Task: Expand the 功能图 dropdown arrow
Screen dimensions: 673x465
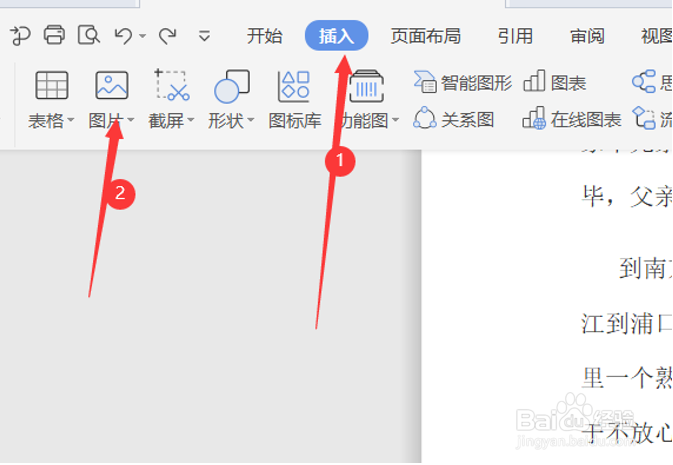Action: [396, 120]
